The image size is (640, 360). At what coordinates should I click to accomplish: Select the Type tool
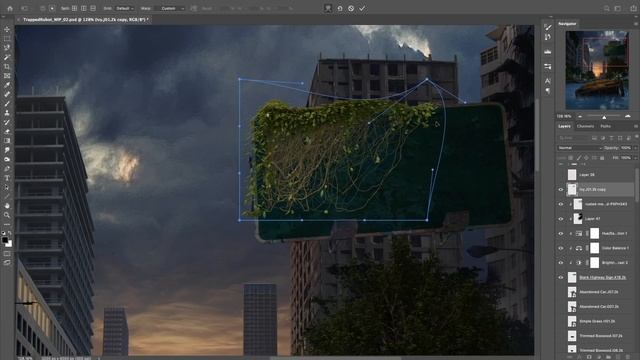point(7,178)
